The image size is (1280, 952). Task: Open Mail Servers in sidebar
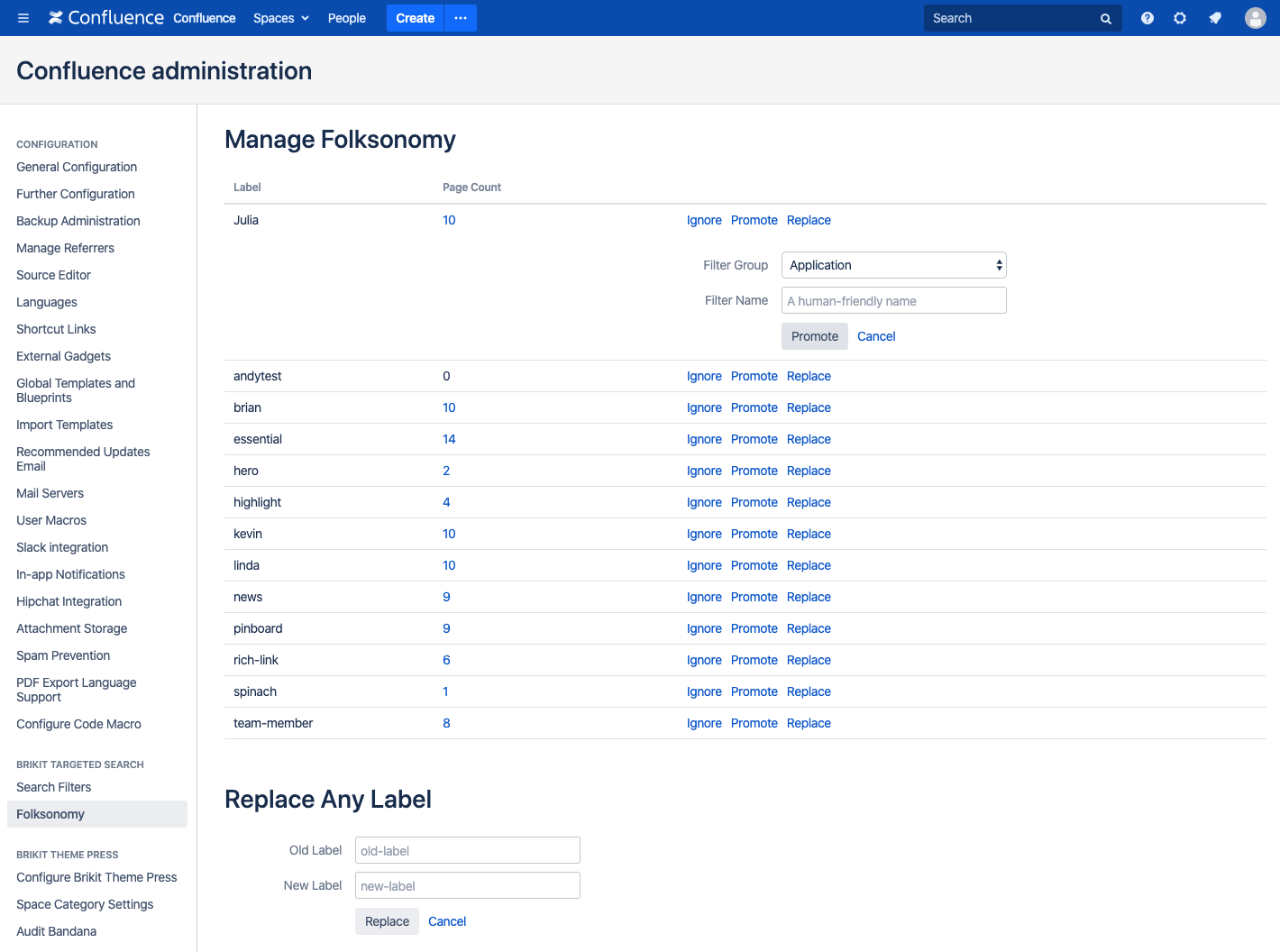[x=50, y=493]
